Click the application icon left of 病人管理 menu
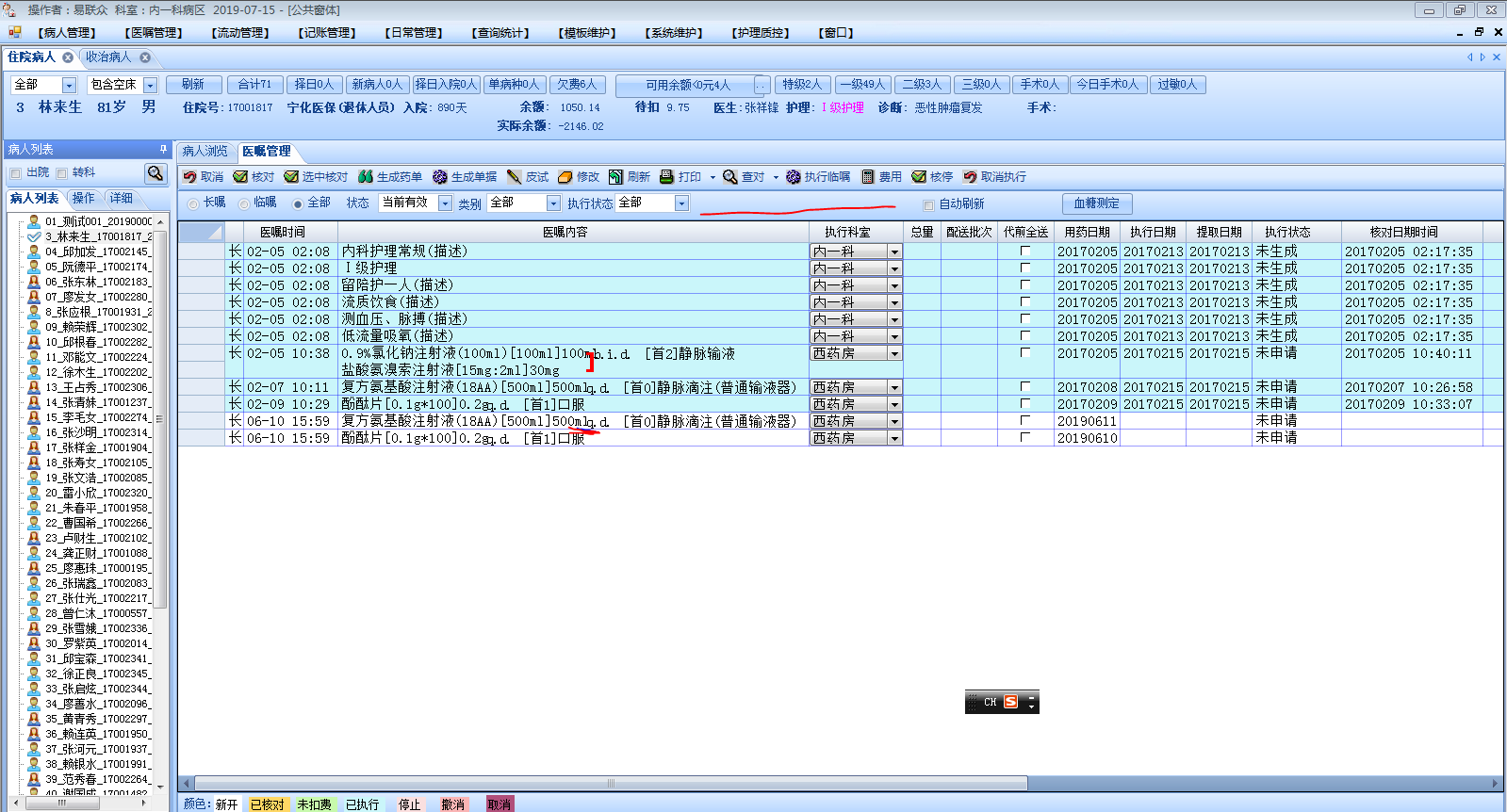 point(15,32)
